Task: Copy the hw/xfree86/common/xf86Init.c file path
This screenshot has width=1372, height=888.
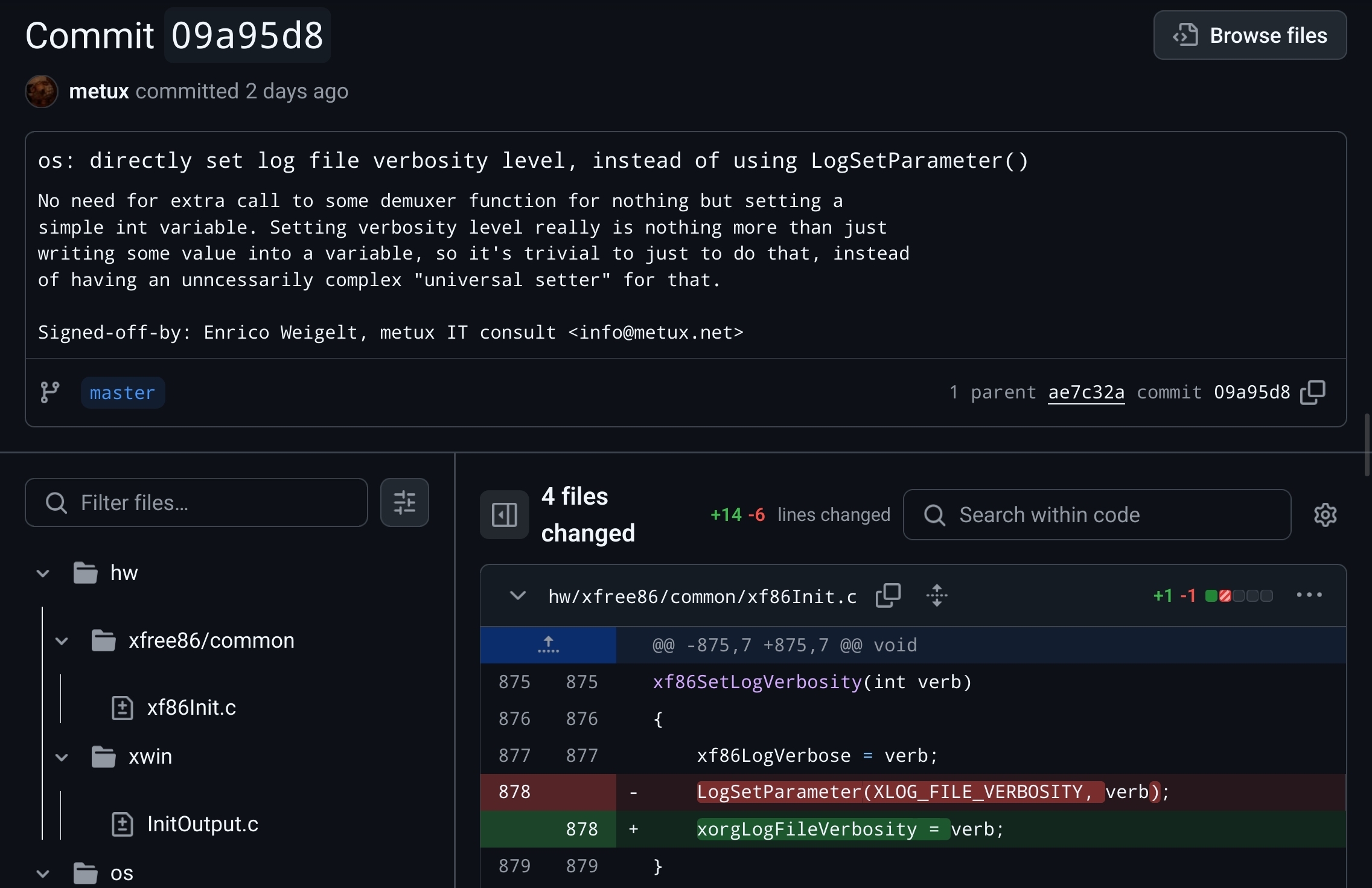Action: pos(889,596)
